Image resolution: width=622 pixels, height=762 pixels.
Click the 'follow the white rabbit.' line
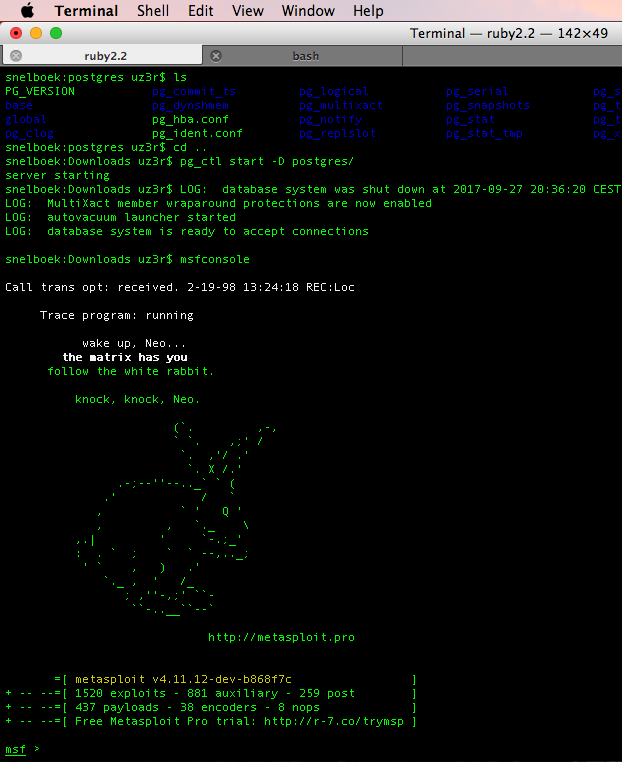(131, 372)
